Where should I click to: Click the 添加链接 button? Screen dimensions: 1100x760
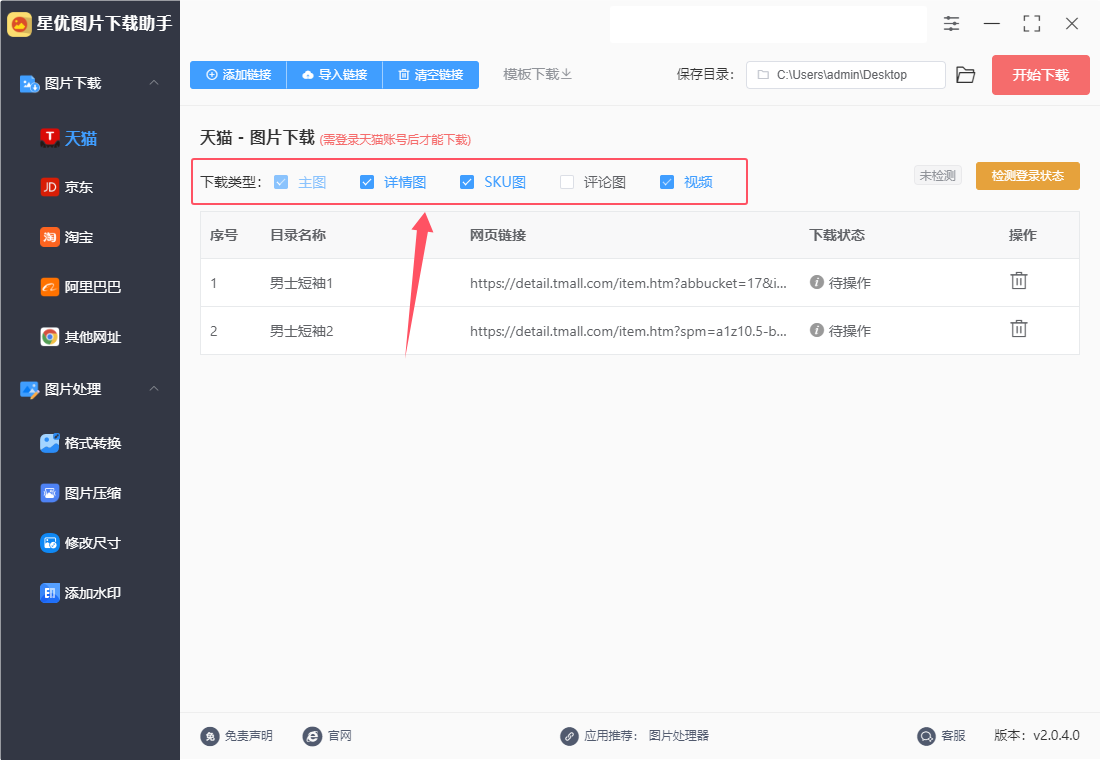(239, 74)
